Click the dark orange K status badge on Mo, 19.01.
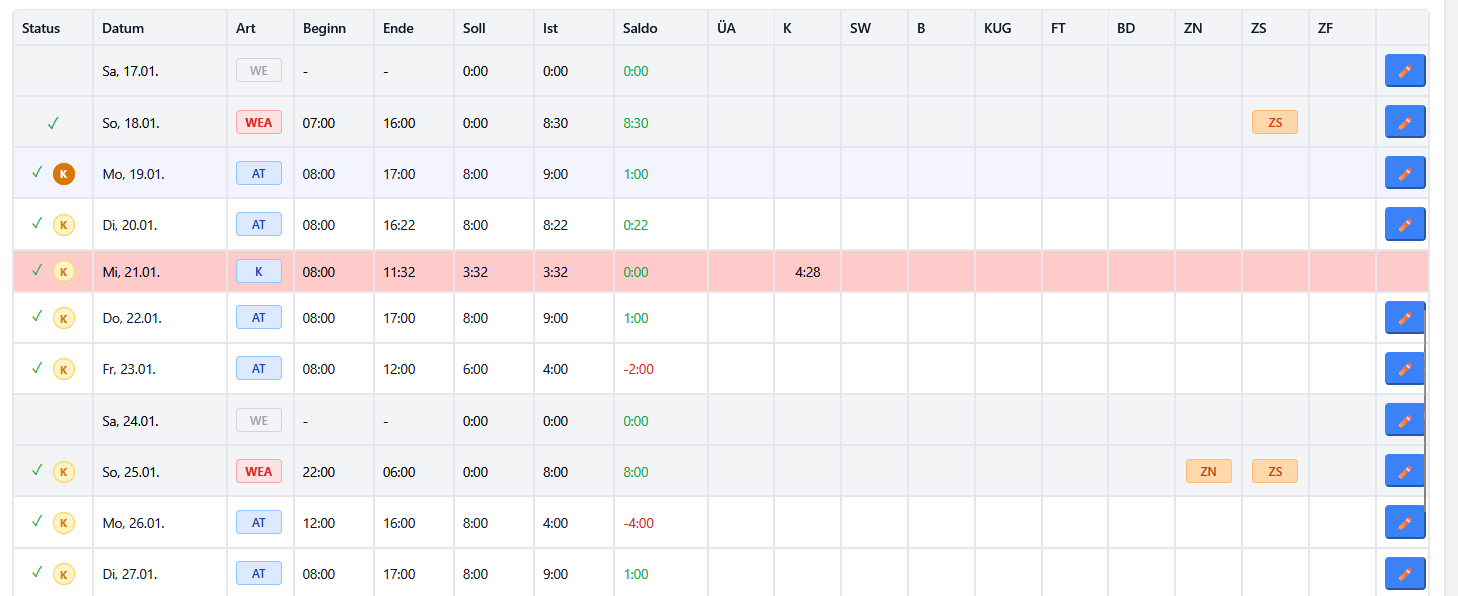 click(x=64, y=173)
